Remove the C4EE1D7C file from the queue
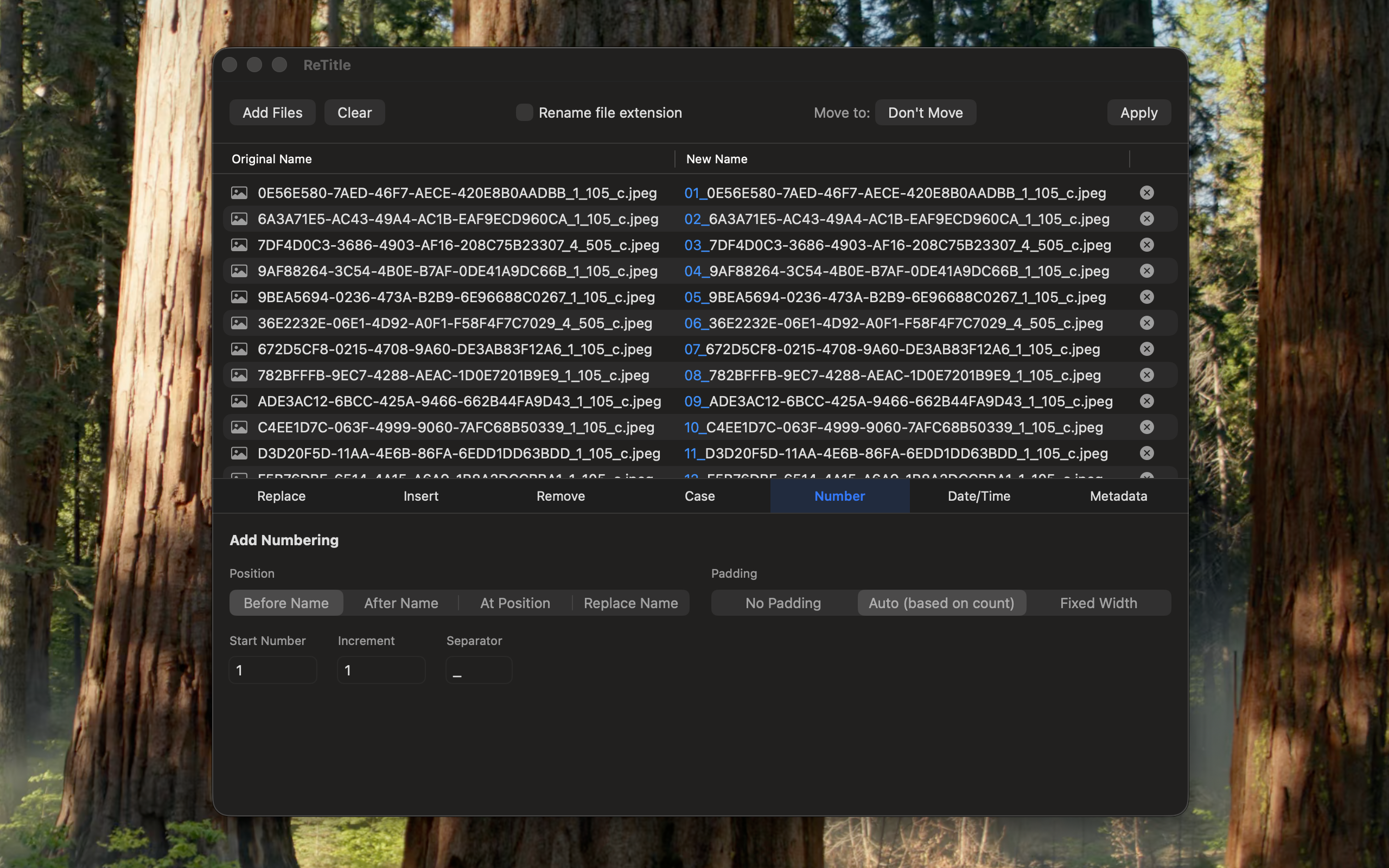The height and width of the screenshot is (868, 1389). coord(1147,427)
